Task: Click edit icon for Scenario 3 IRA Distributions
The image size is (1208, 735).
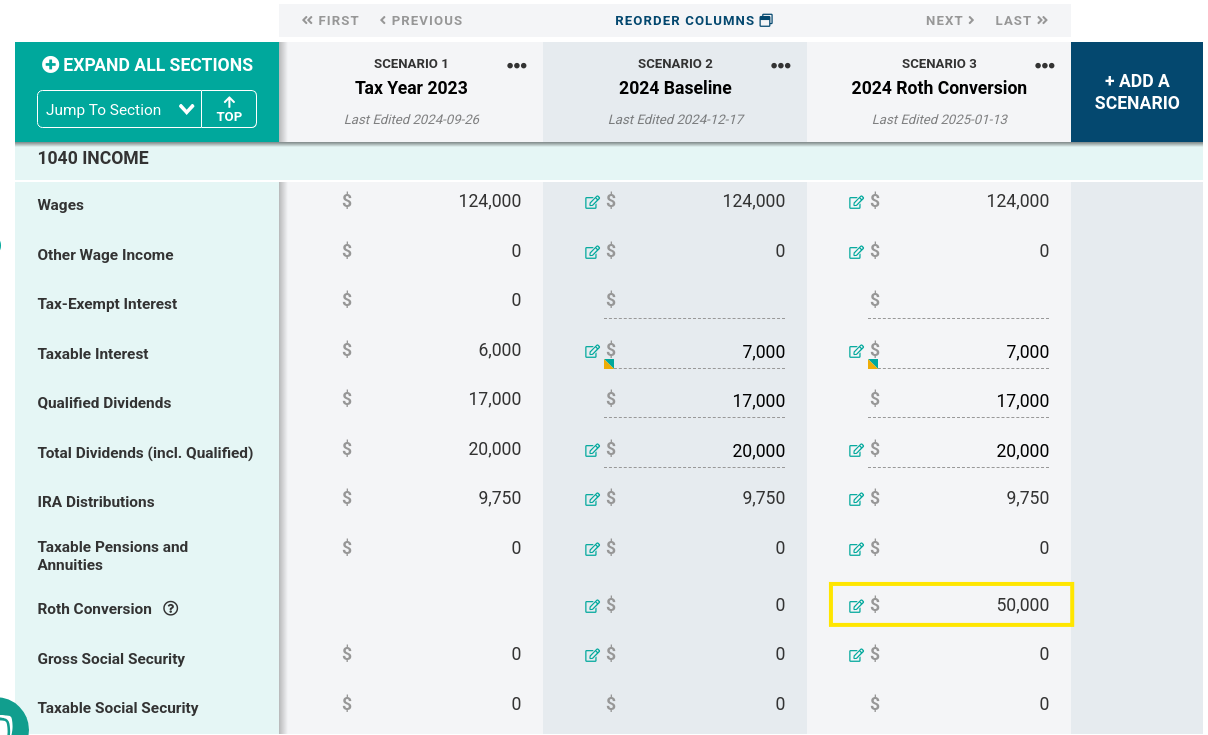Action: tap(856, 499)
